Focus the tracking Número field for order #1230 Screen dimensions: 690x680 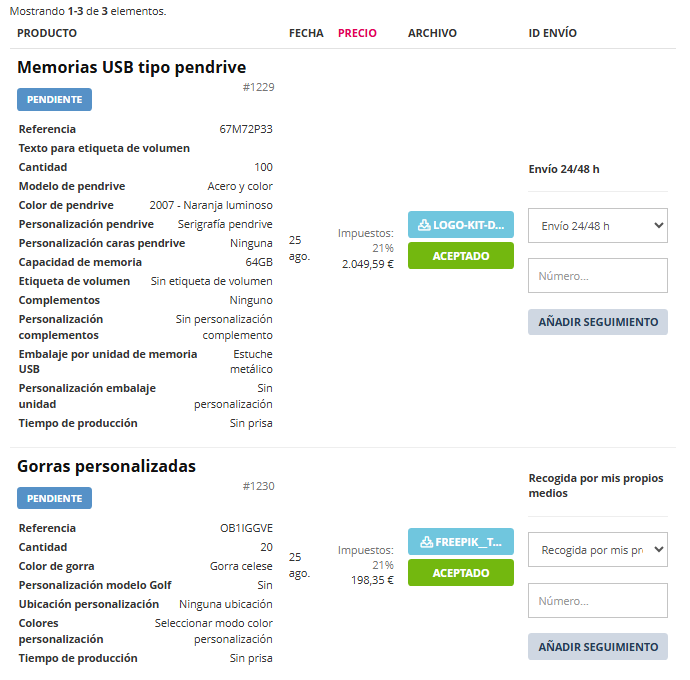click(597, 601)
